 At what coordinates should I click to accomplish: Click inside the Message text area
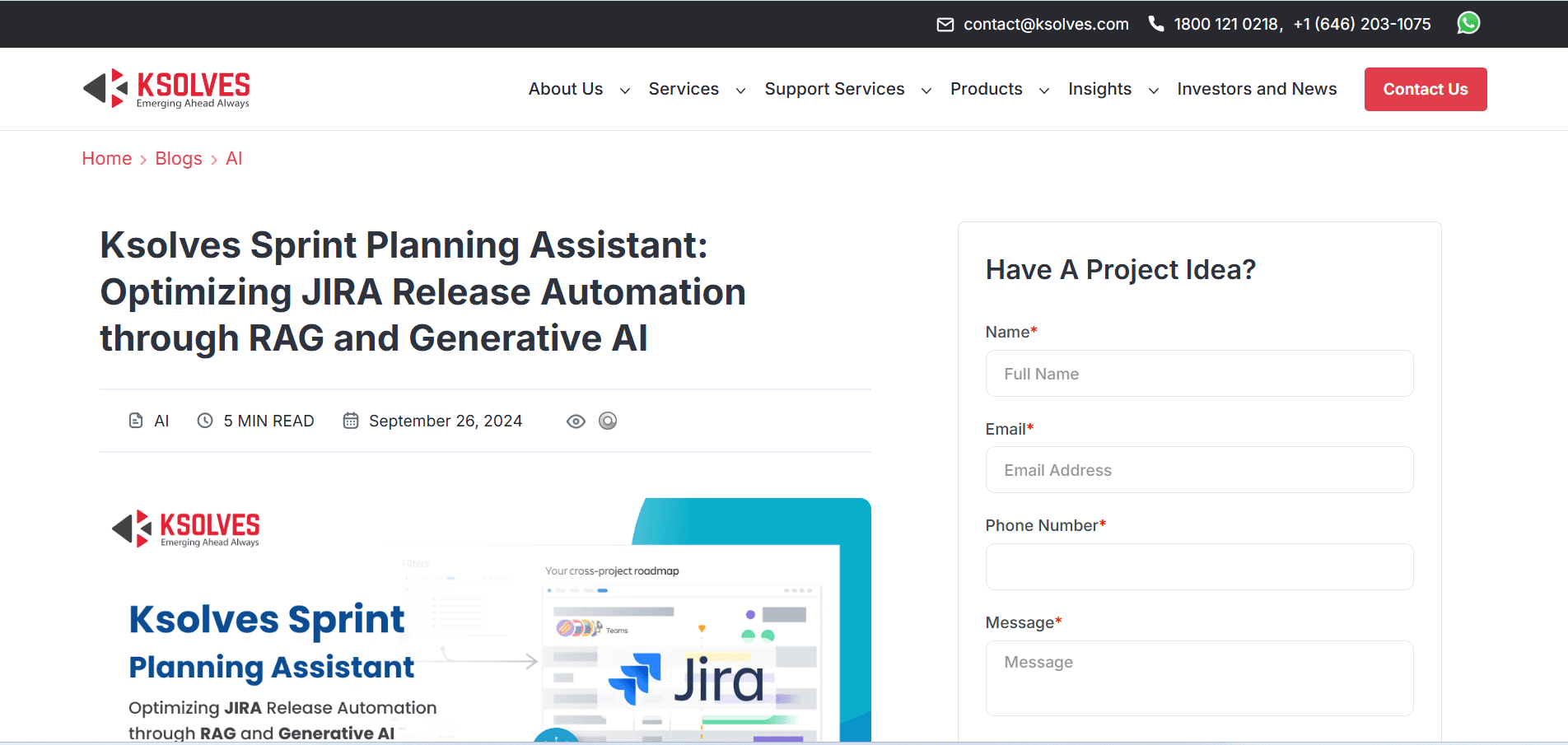point(1199,677)
